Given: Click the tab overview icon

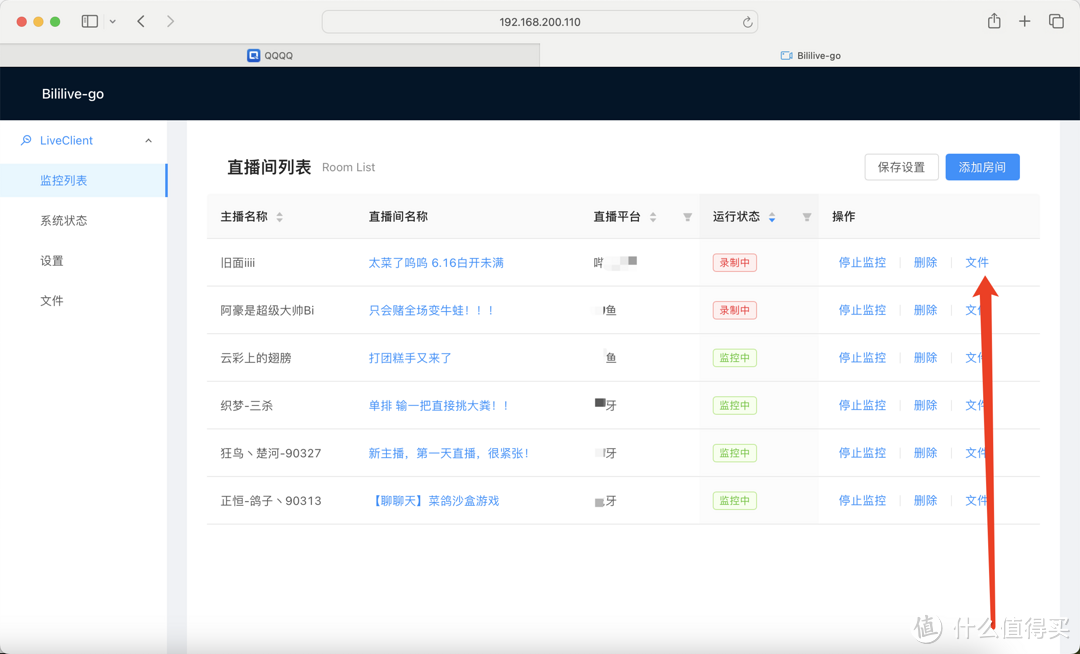Looking at the screenshot, I should tap(1055, 21).
